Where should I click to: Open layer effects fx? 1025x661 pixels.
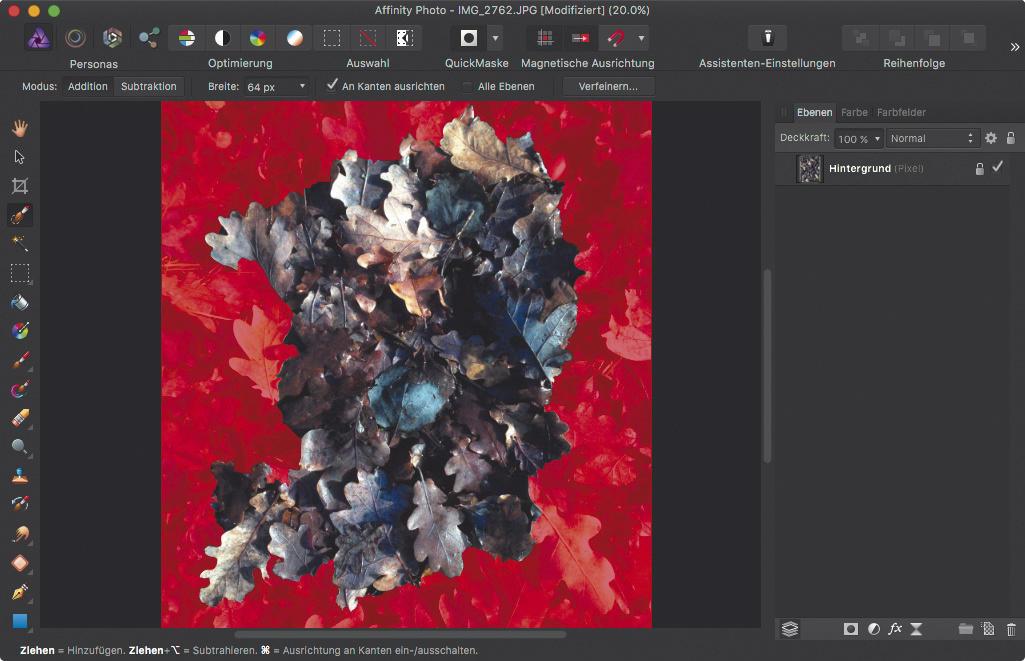[896, 629]
